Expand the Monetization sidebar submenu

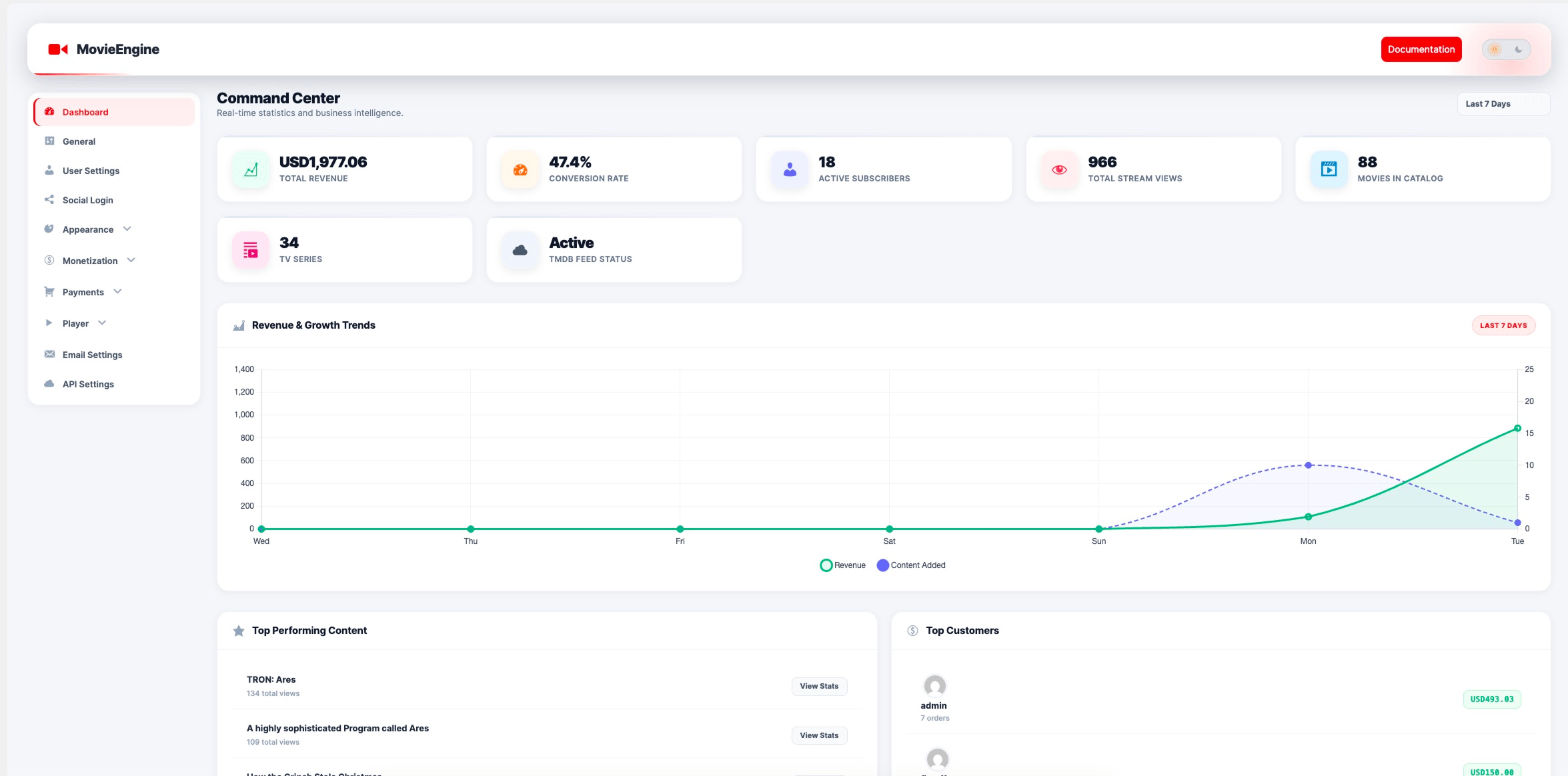(x=90, y=261)
